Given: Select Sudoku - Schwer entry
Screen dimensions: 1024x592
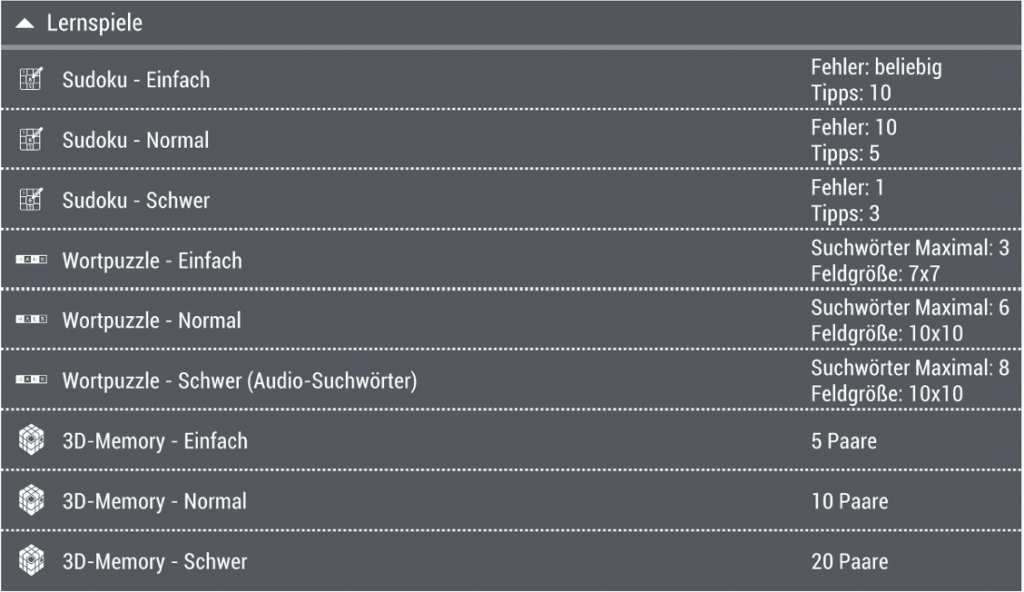Looking at the screenshot, I should coord(136,200).
